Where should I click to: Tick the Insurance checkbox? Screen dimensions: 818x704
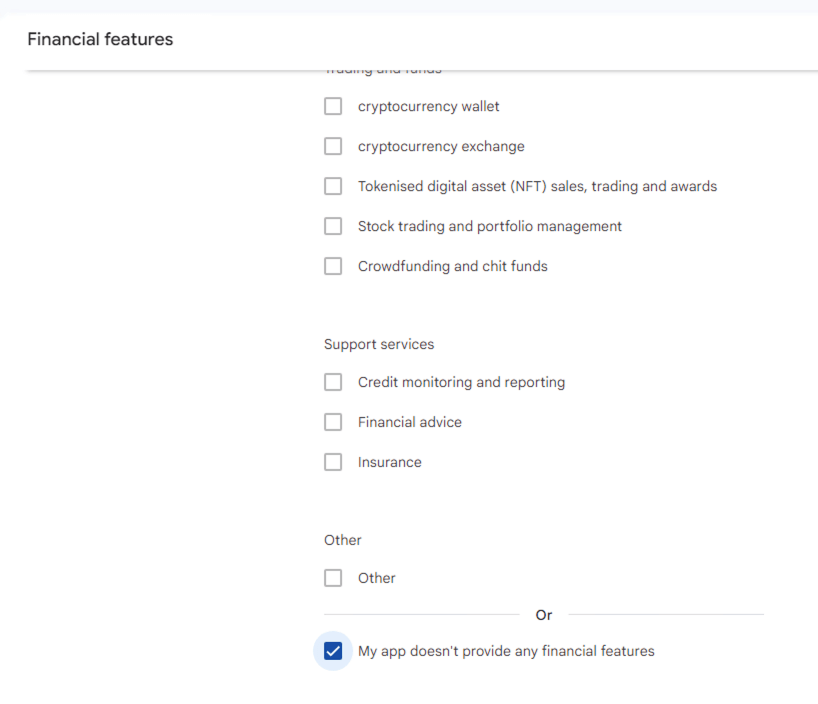click(x=333, y=462)
